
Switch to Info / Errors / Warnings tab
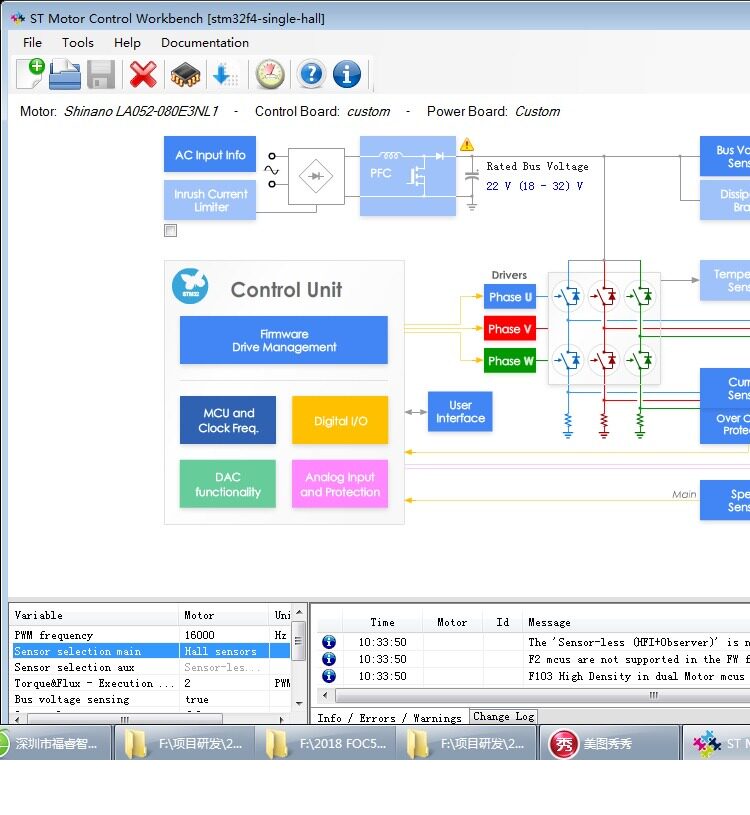(x=389, y=718)
